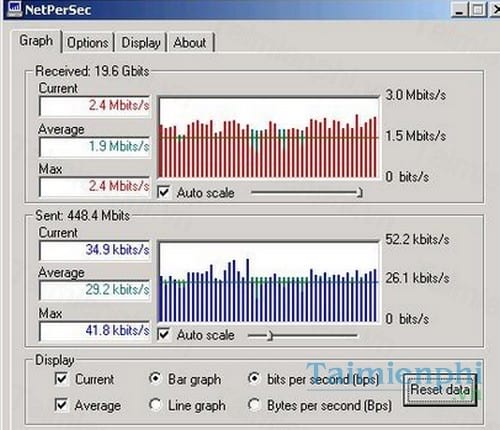Click the Received: 19.6 Gbits label
The width and height of the screenshot is (500, 430).
pyautogui.click(x=92, y=71)
